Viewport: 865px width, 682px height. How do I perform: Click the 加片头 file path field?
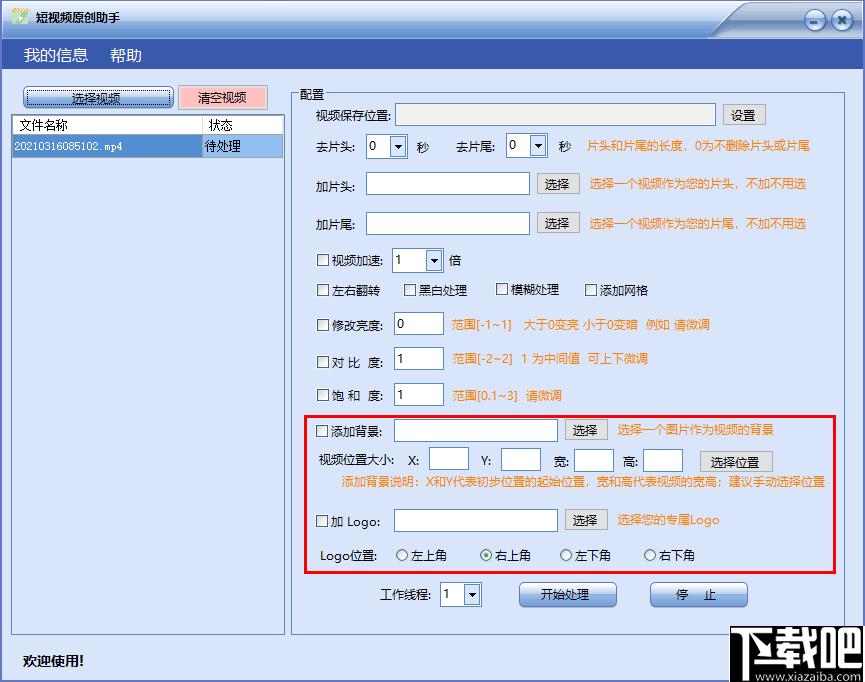[x=448, y=184]
